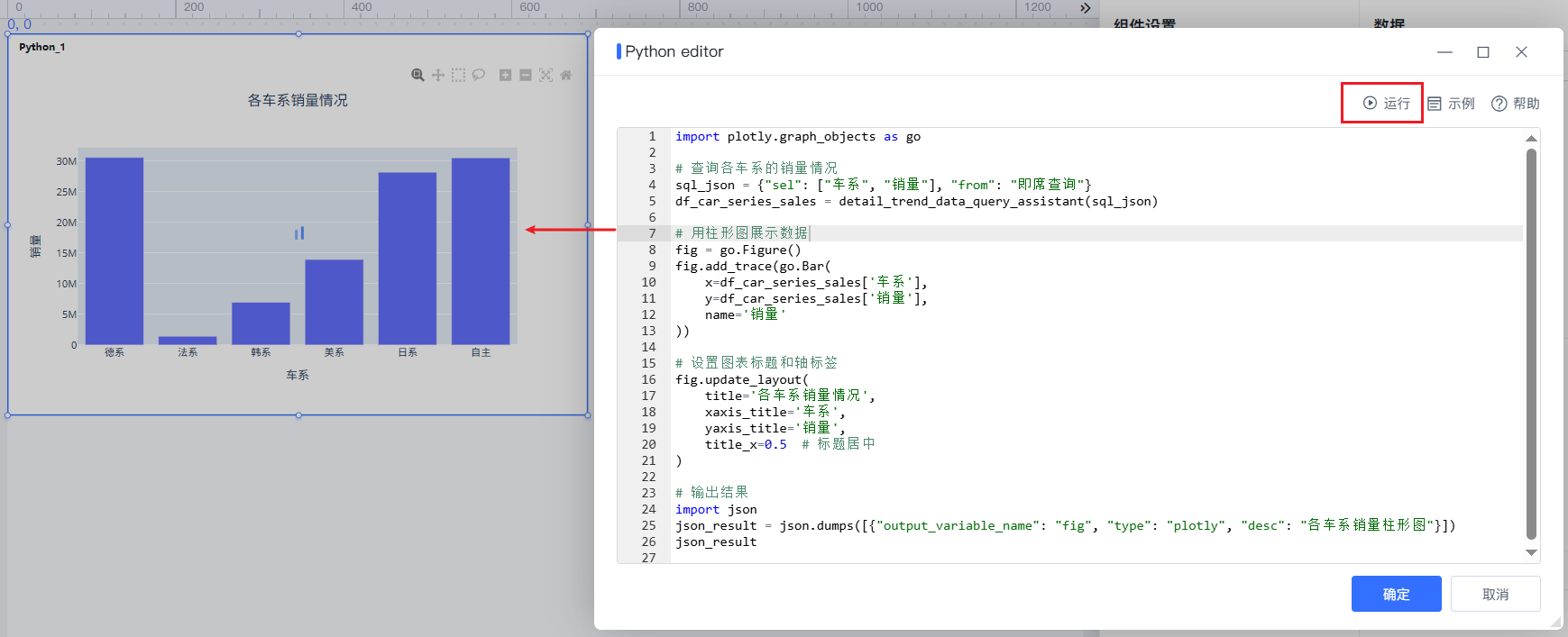Click the comment 查询各车系的销量情况

point(756,168)
